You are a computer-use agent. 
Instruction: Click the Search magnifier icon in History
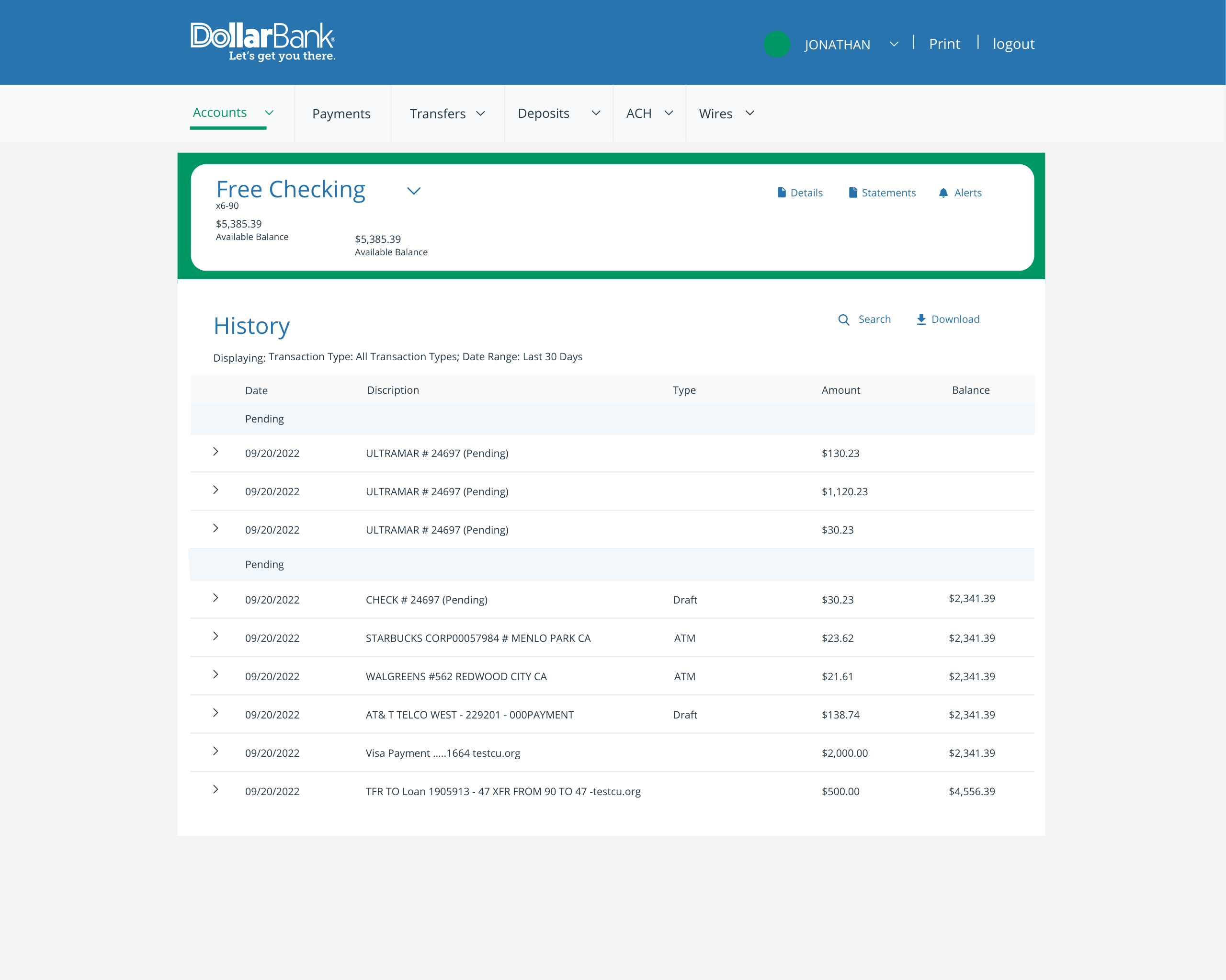(843, 319)
